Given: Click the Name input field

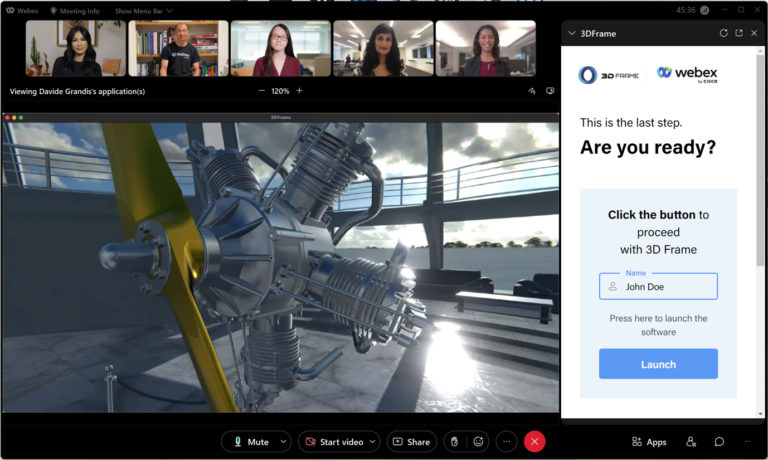Looking at the screenshot, I should tap(665, 286).
